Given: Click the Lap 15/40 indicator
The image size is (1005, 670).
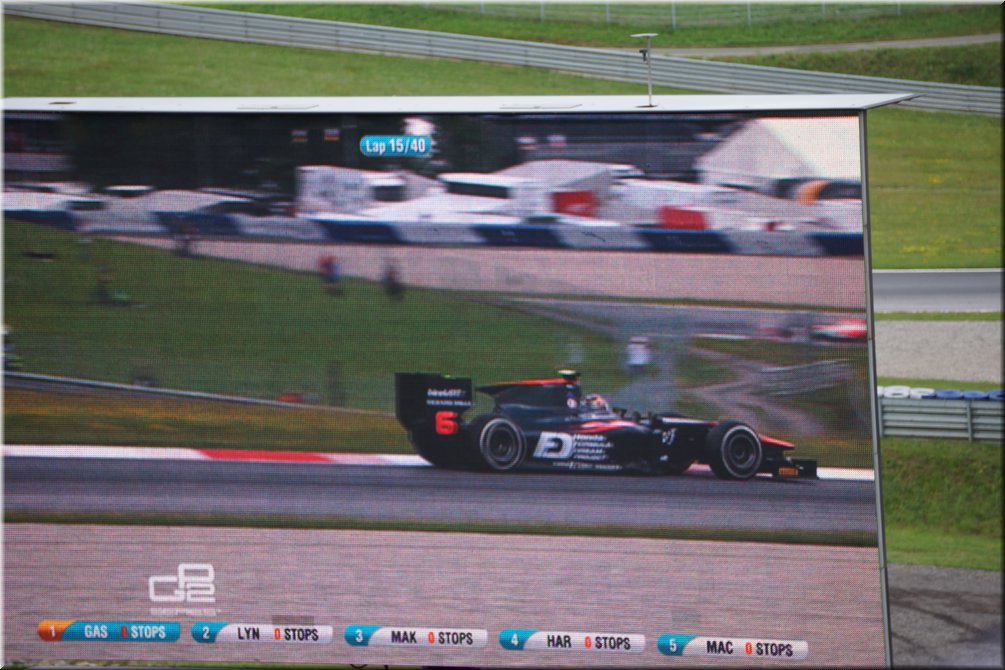Looking at the screenshot, I should click(x=396, y=145).
